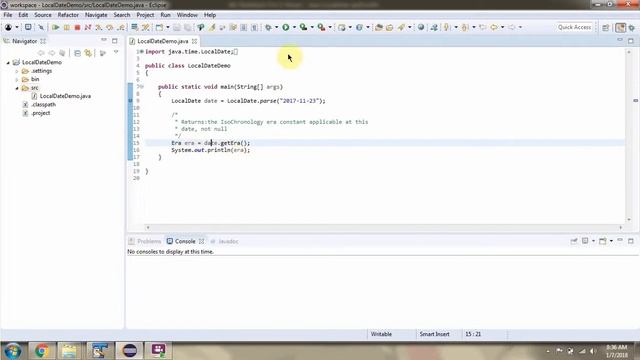The height and width of the screenshot is (360, 640).
Task: Click the Quick Access search field
Action: pos(574,27)
